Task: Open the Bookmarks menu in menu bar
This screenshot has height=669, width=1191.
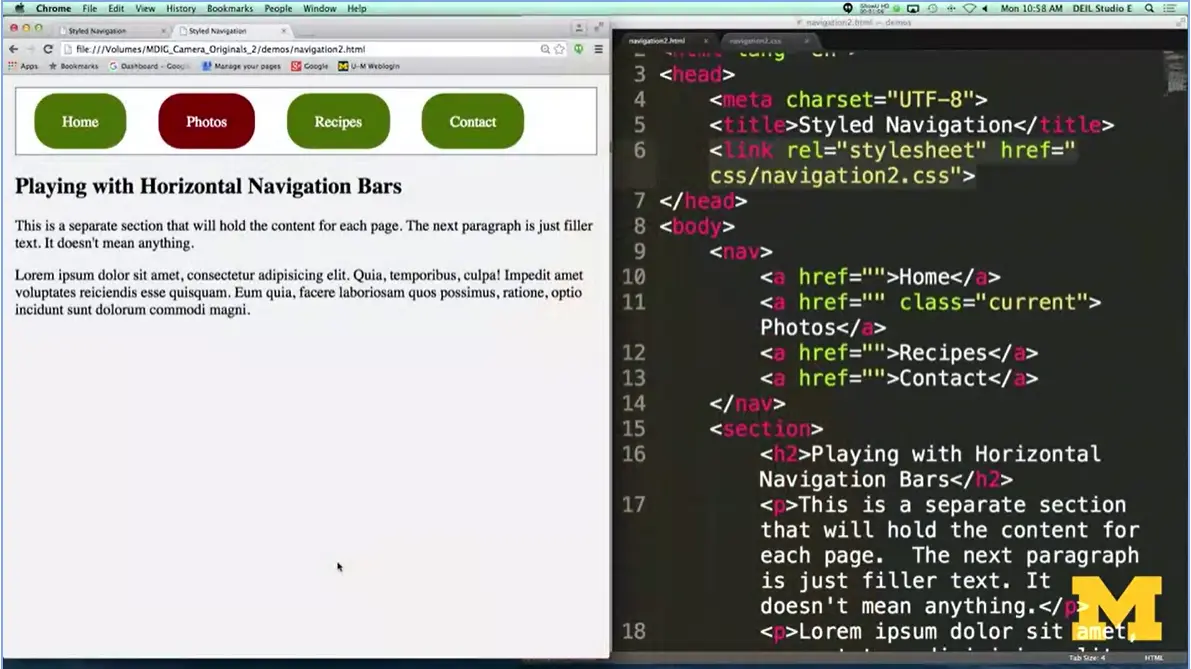Action: (x=229, y=8)
